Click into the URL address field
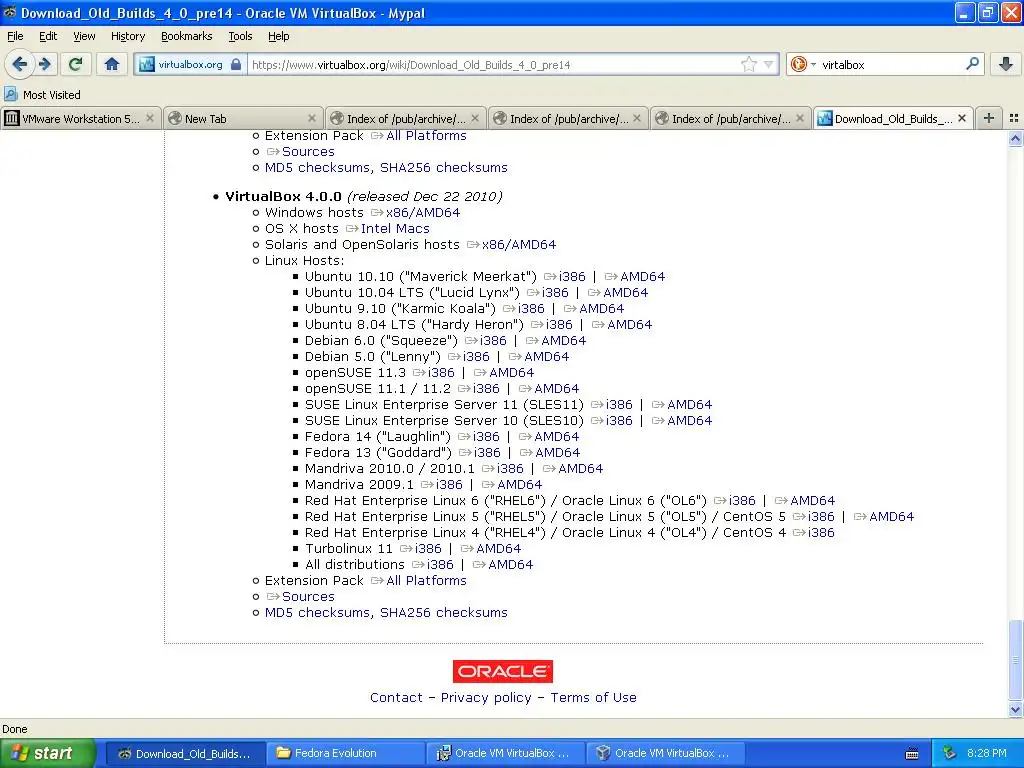The height and width of the screenshot is (768, 1024). click(493, 65)
